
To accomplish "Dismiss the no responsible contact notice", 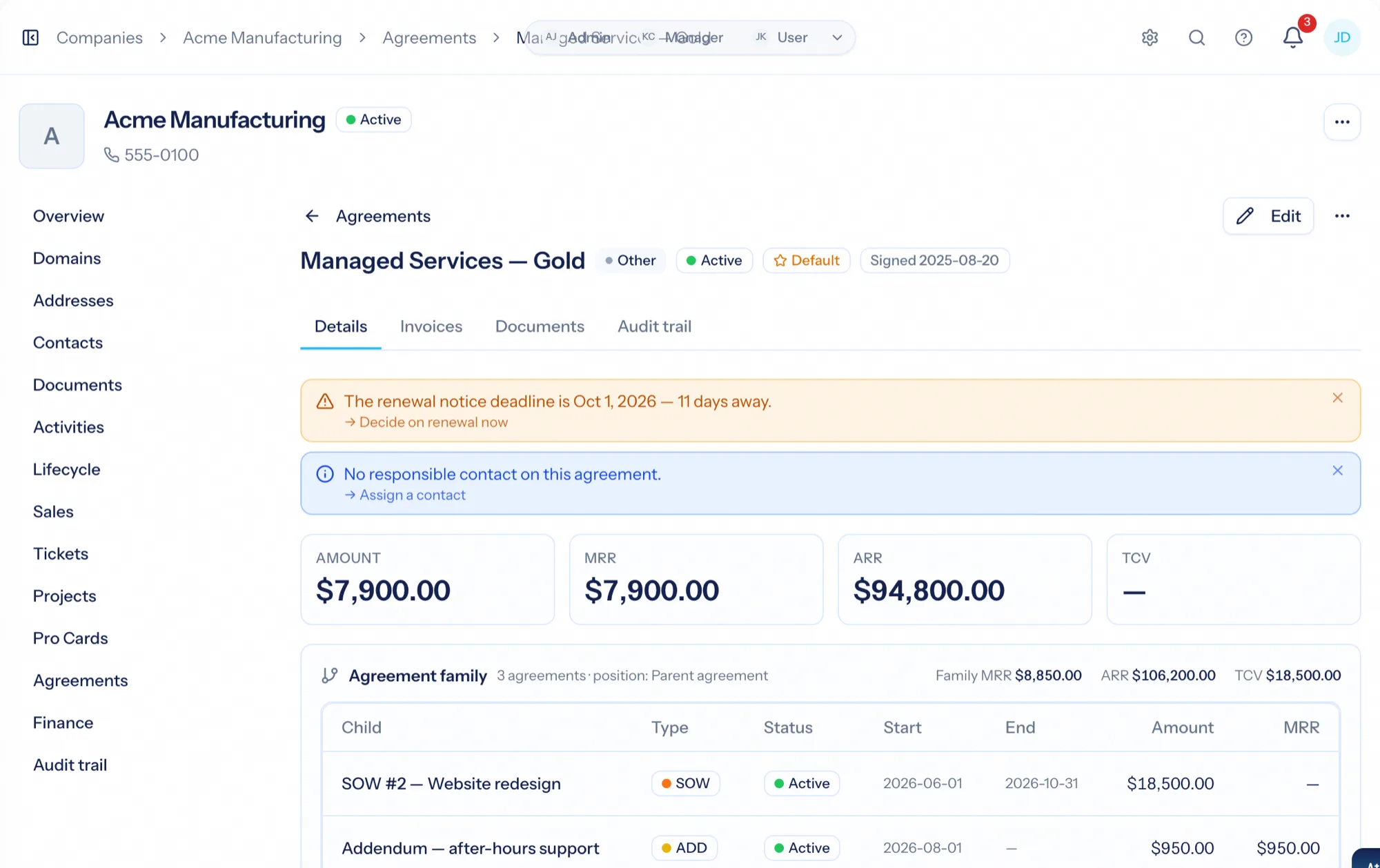I will pyautogui.click(x=1337, y=471).
